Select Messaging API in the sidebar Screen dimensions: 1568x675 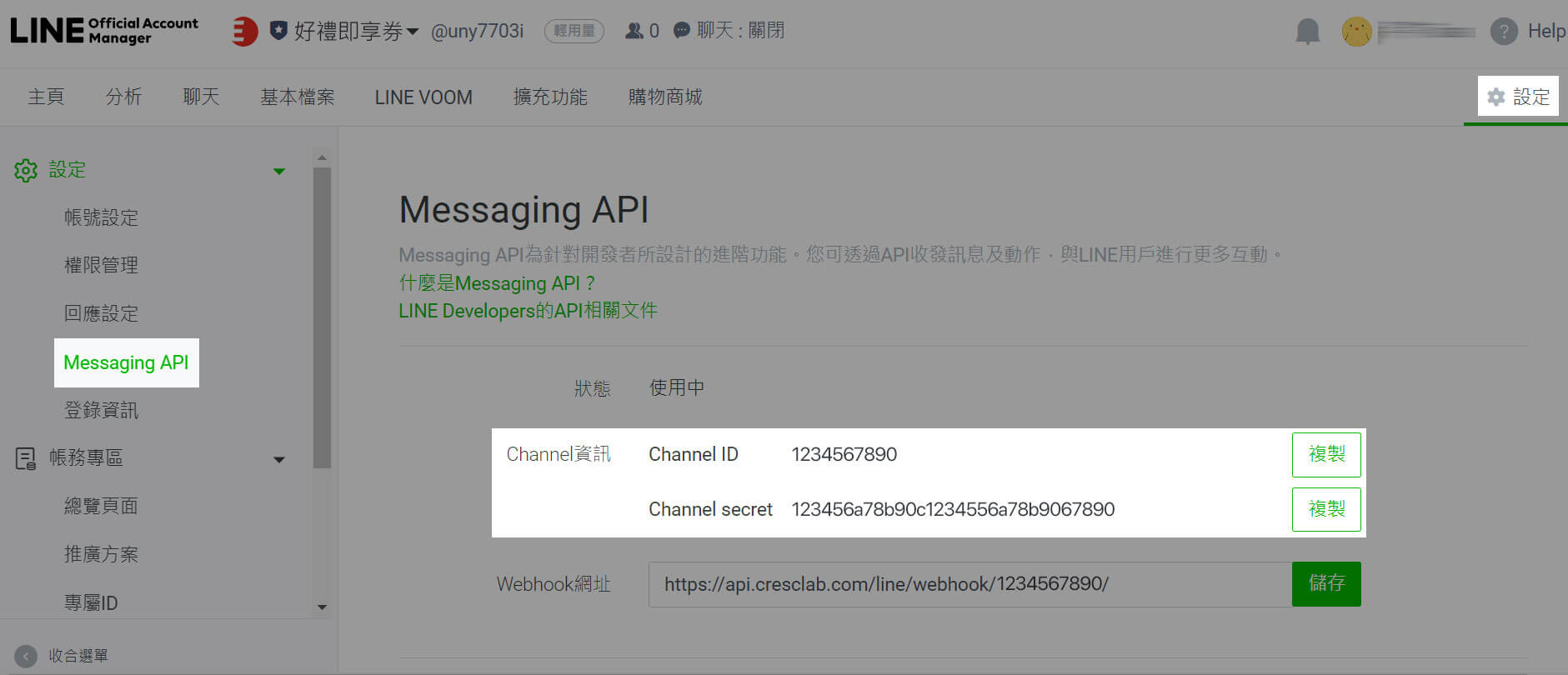tap(127, 362)
